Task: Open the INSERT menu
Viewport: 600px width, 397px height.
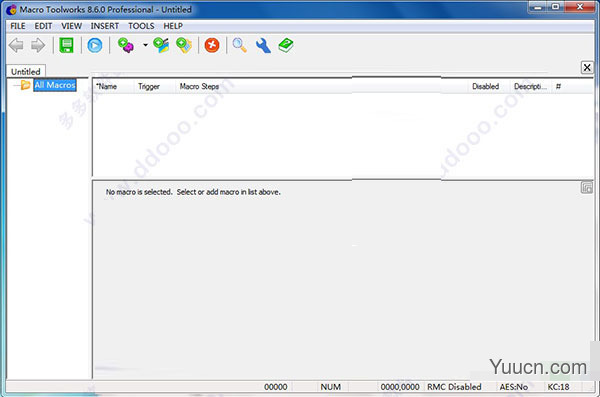Action: tap(104, 26)
